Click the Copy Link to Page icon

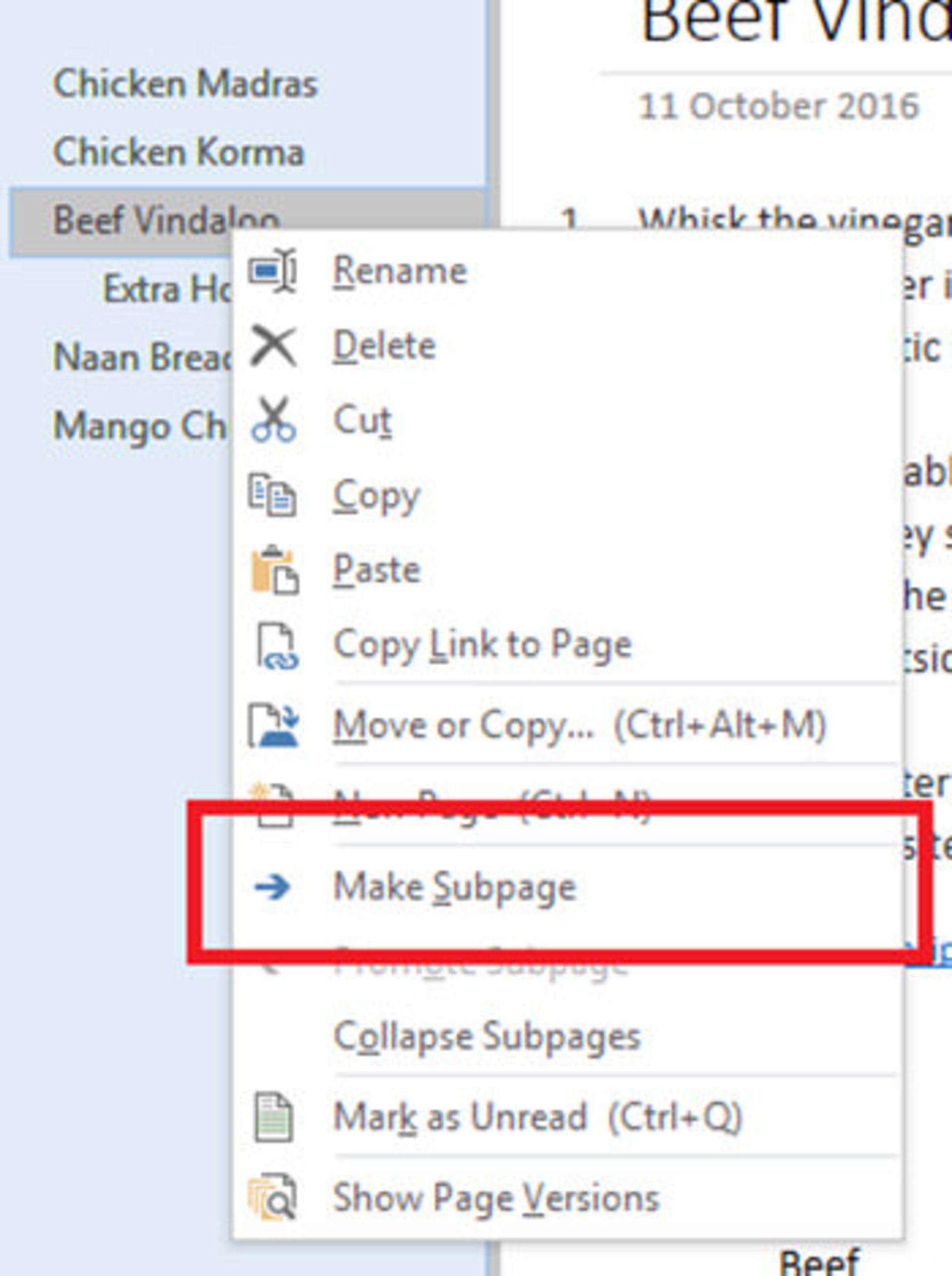(x=276, y=646)
